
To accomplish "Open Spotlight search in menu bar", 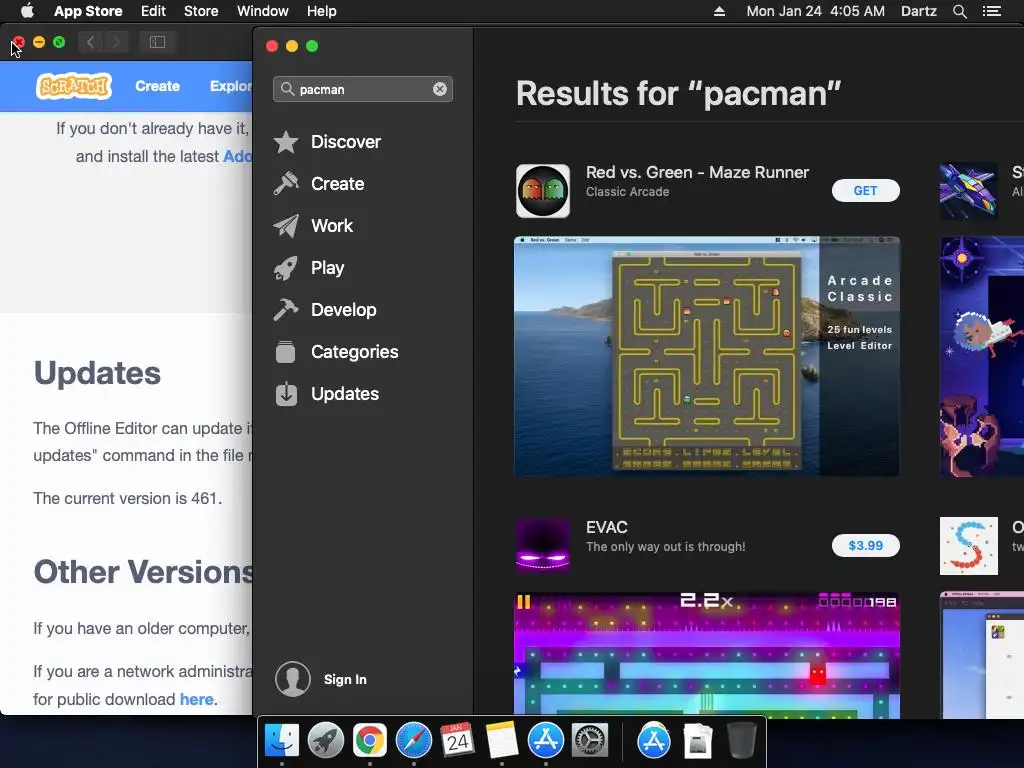I will pyautogui.click(x=960, y=11).
